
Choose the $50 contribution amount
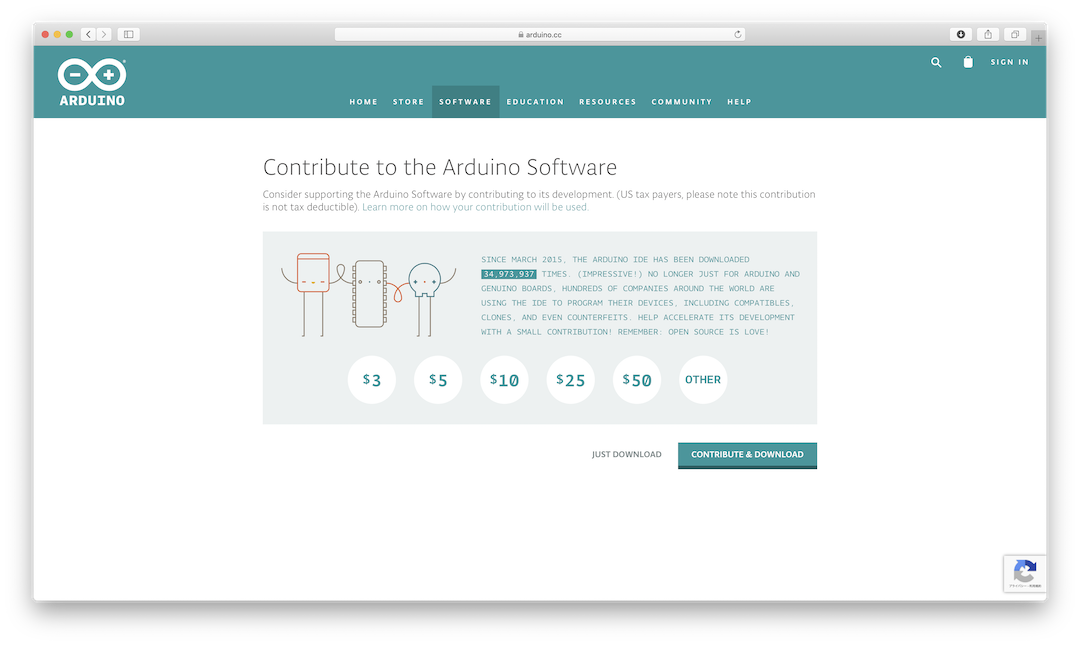coord(637,380)
